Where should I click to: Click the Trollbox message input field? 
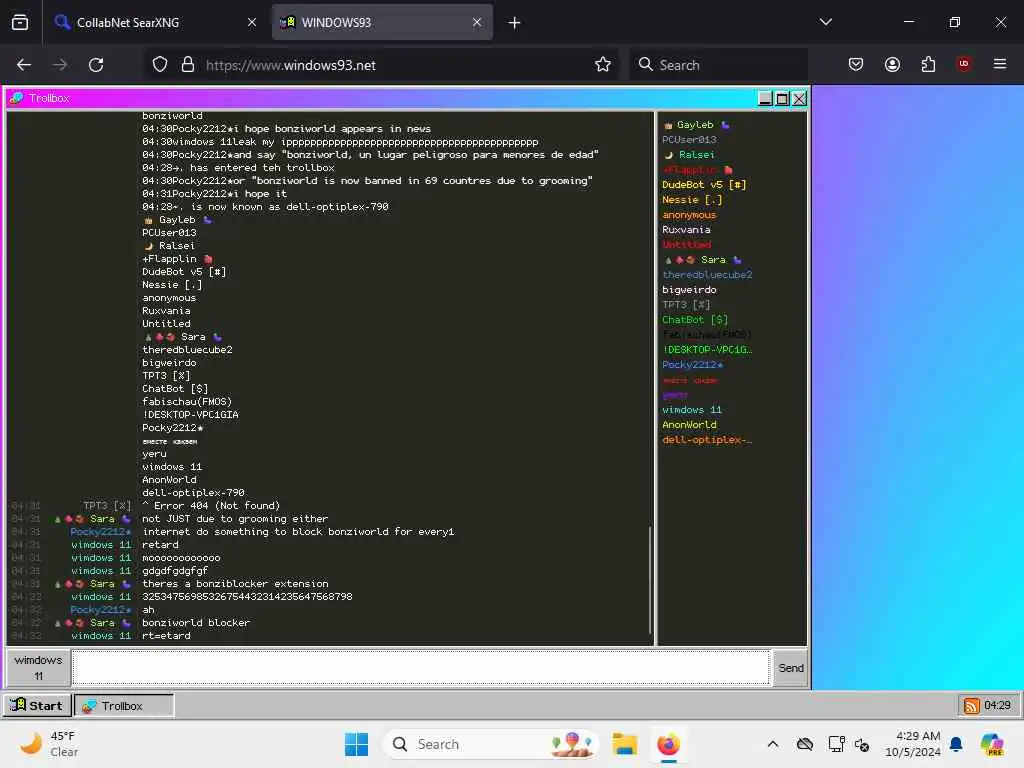click(421, 667)
